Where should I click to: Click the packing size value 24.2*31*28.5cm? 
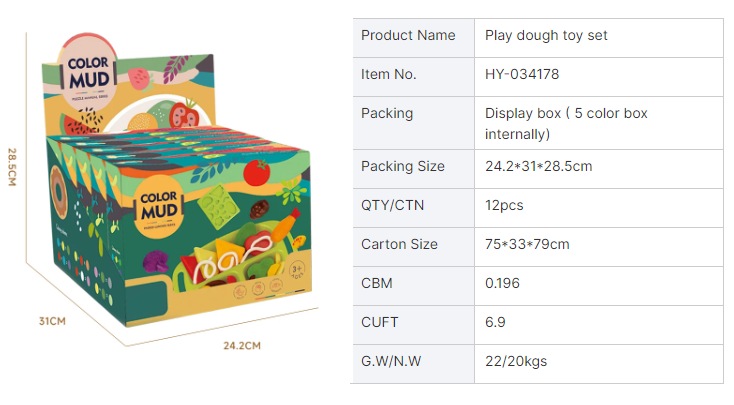(x=538, y=166)
